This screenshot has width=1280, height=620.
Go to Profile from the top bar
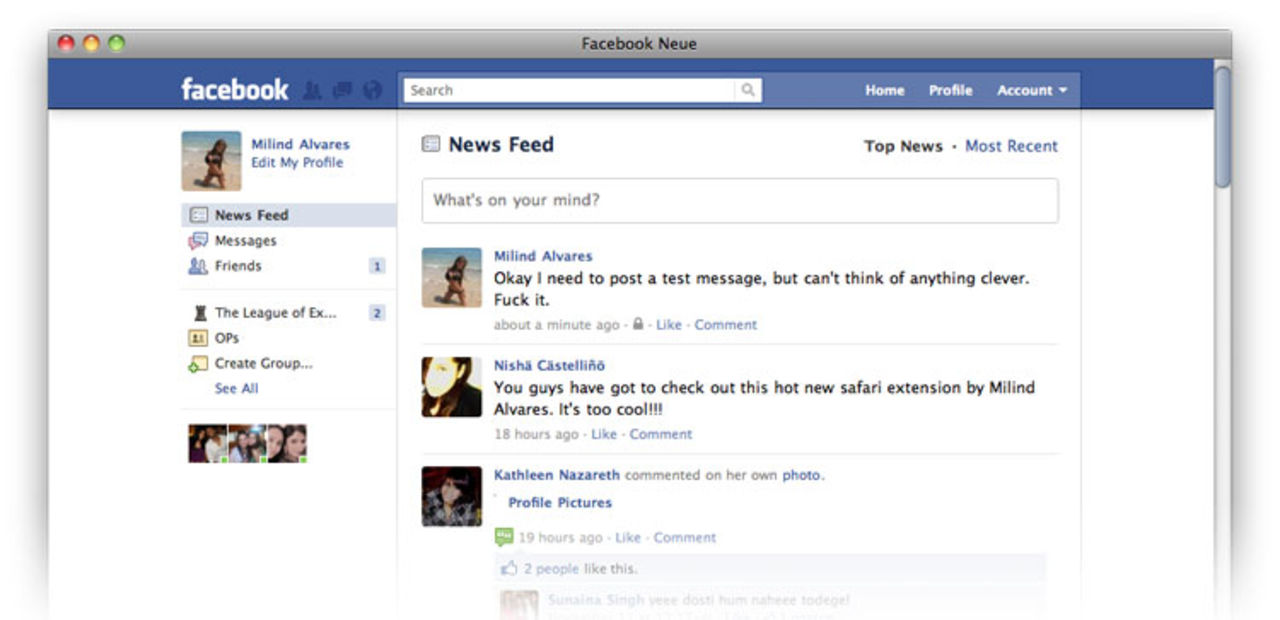click(x=950, y=90)
